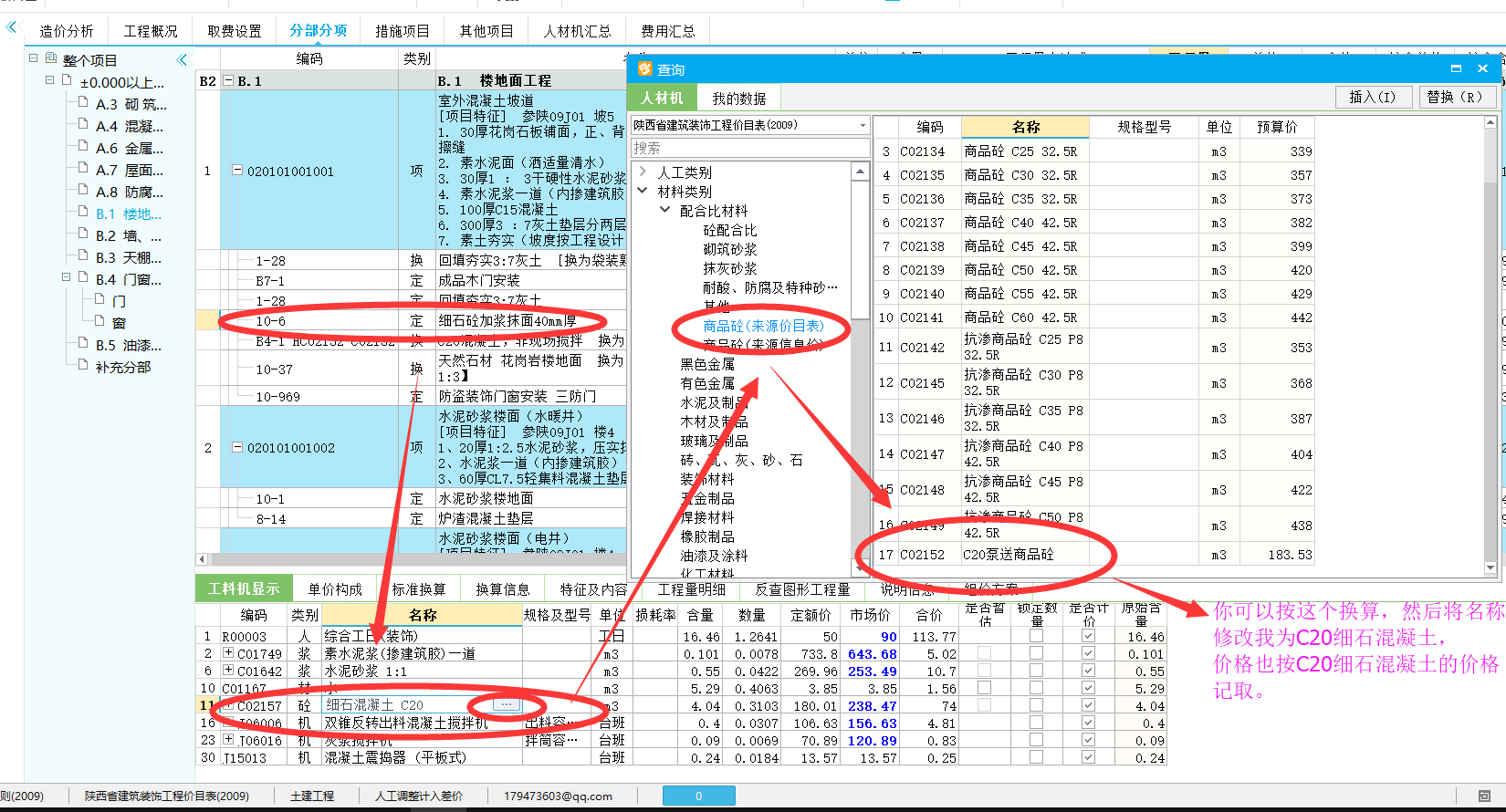Click left arrow of the grid horizontal scrollbar

202,558
